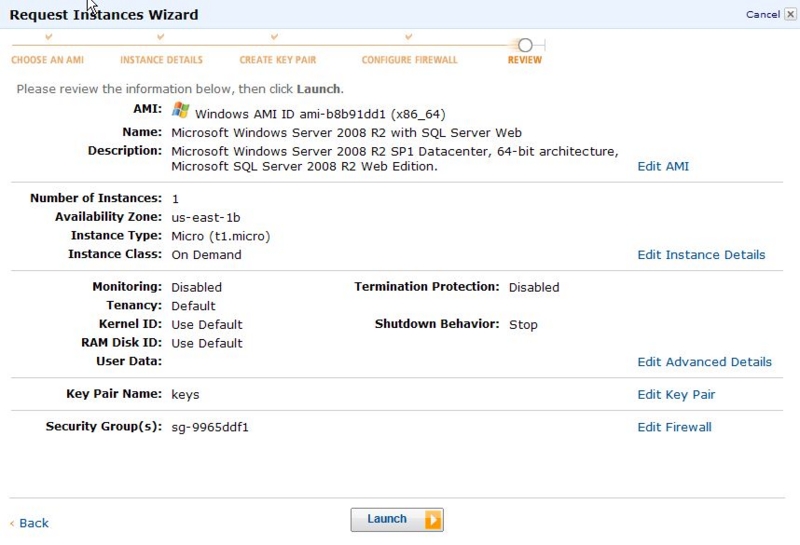800x545 pixels.
Task: Click the Tenancy value Default
Action: pyautogui.click(x=193, y=306)
